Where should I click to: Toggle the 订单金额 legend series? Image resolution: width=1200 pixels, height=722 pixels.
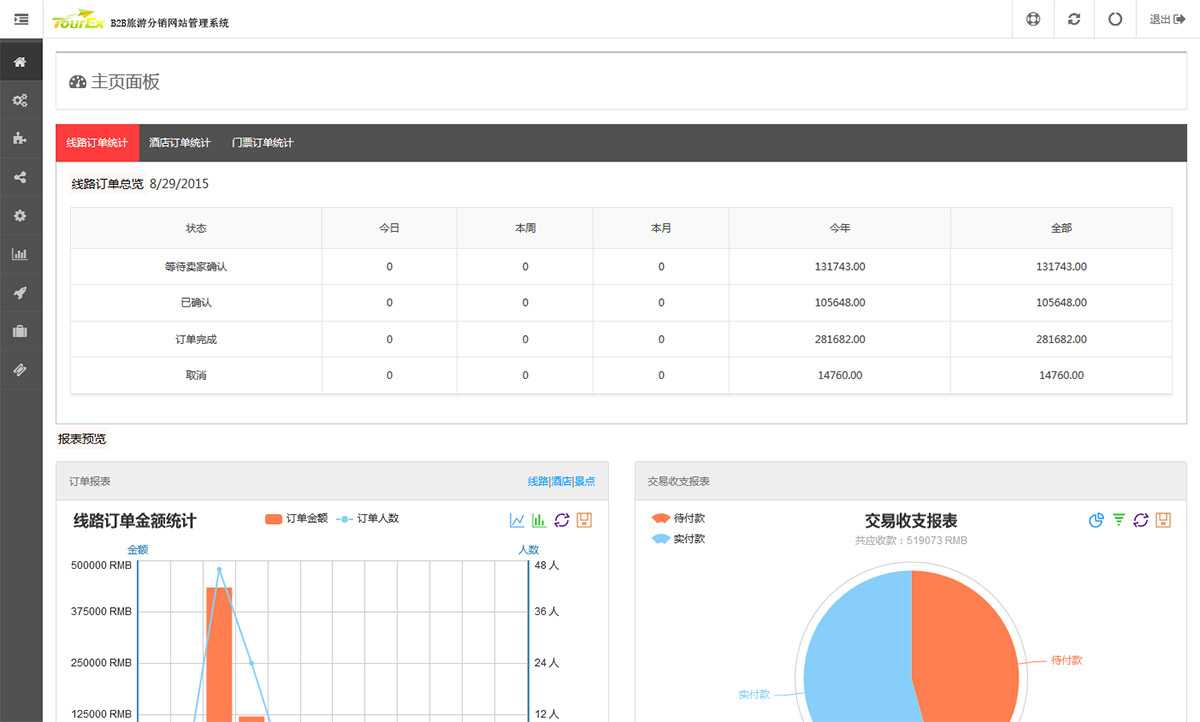(x=296, y=518)
